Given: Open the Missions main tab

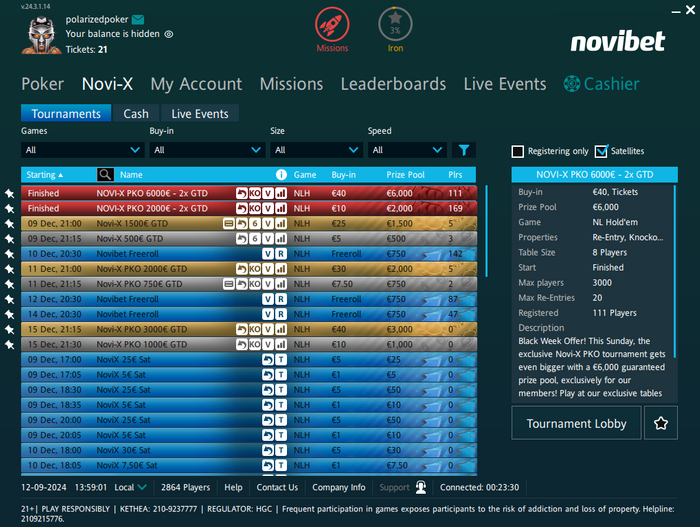Looking at the screenshot, I should click(292, 84).
